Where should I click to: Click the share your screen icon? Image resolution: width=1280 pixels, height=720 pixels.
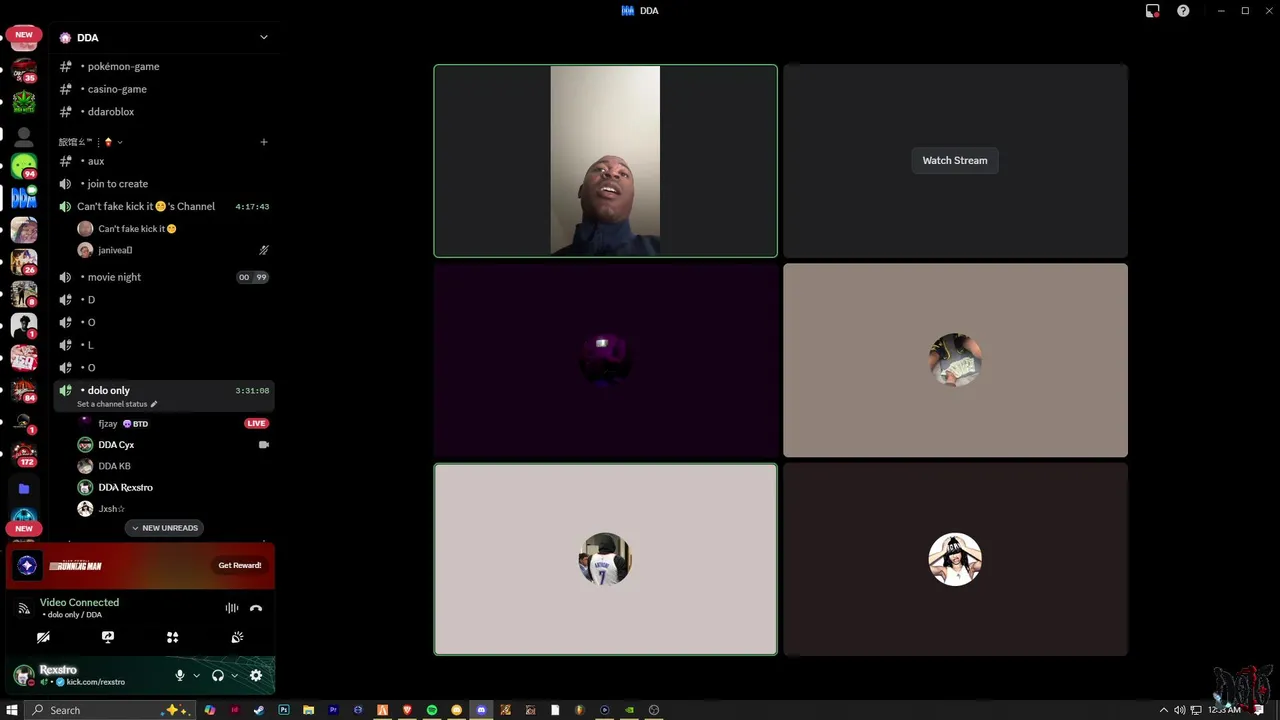click(108, 637)
